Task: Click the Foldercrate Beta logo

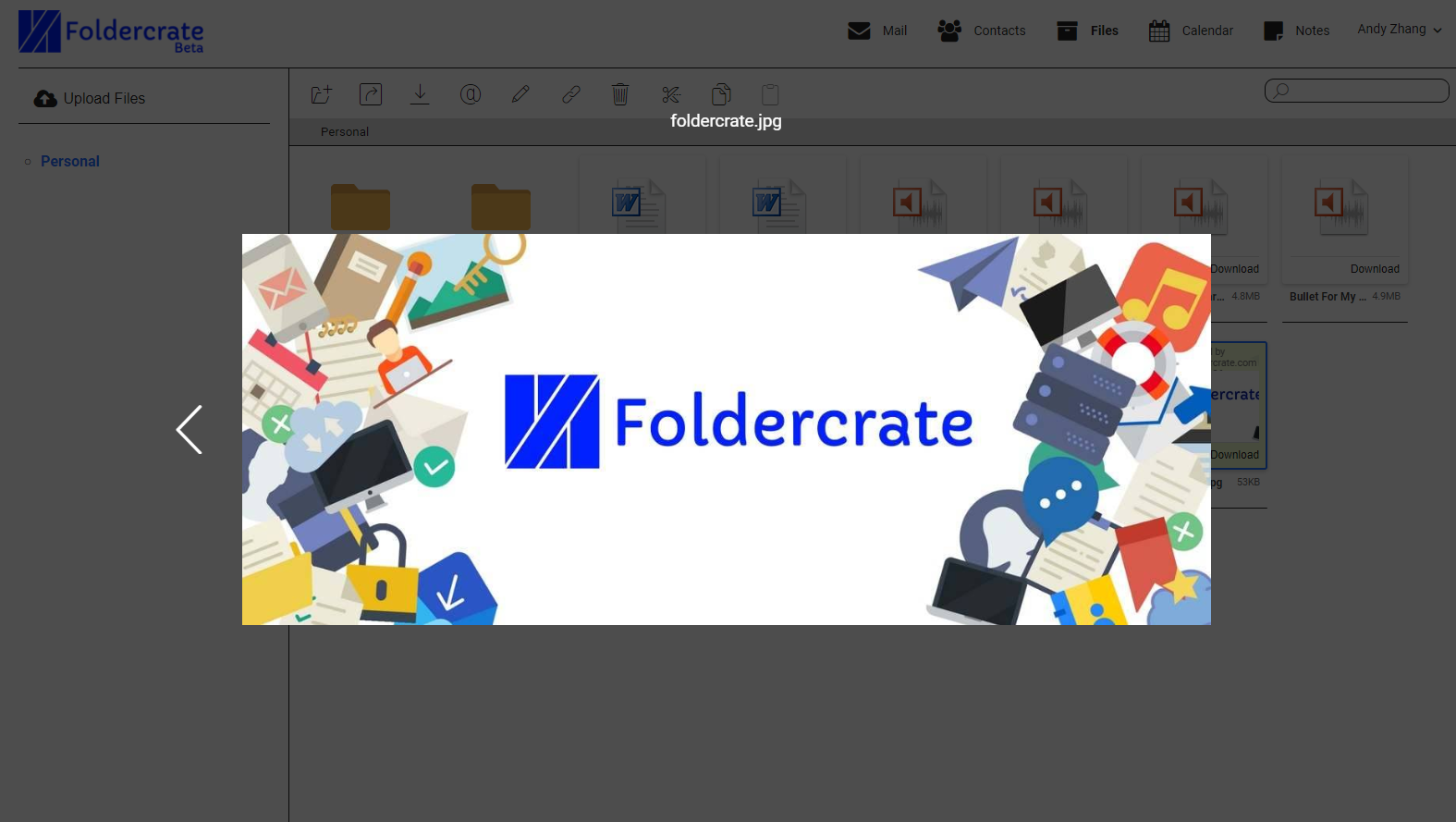Action: 111,32
